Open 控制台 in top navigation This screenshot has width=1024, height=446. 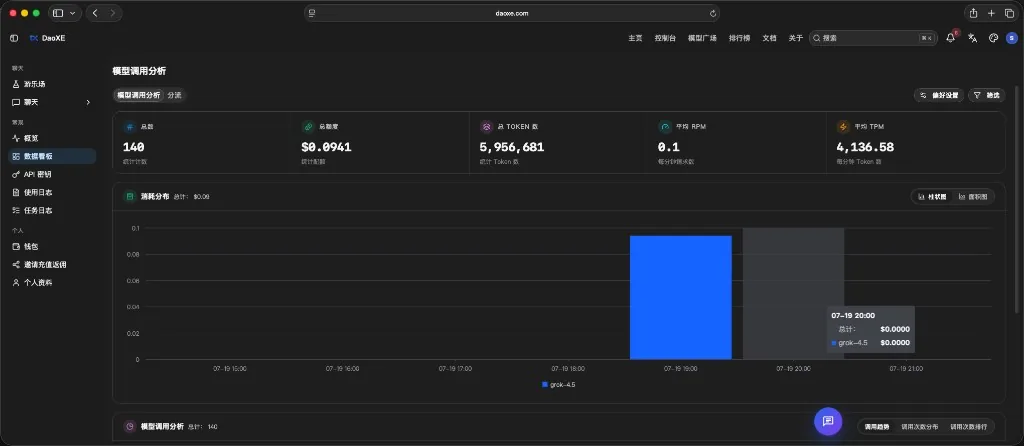[665, 39]
